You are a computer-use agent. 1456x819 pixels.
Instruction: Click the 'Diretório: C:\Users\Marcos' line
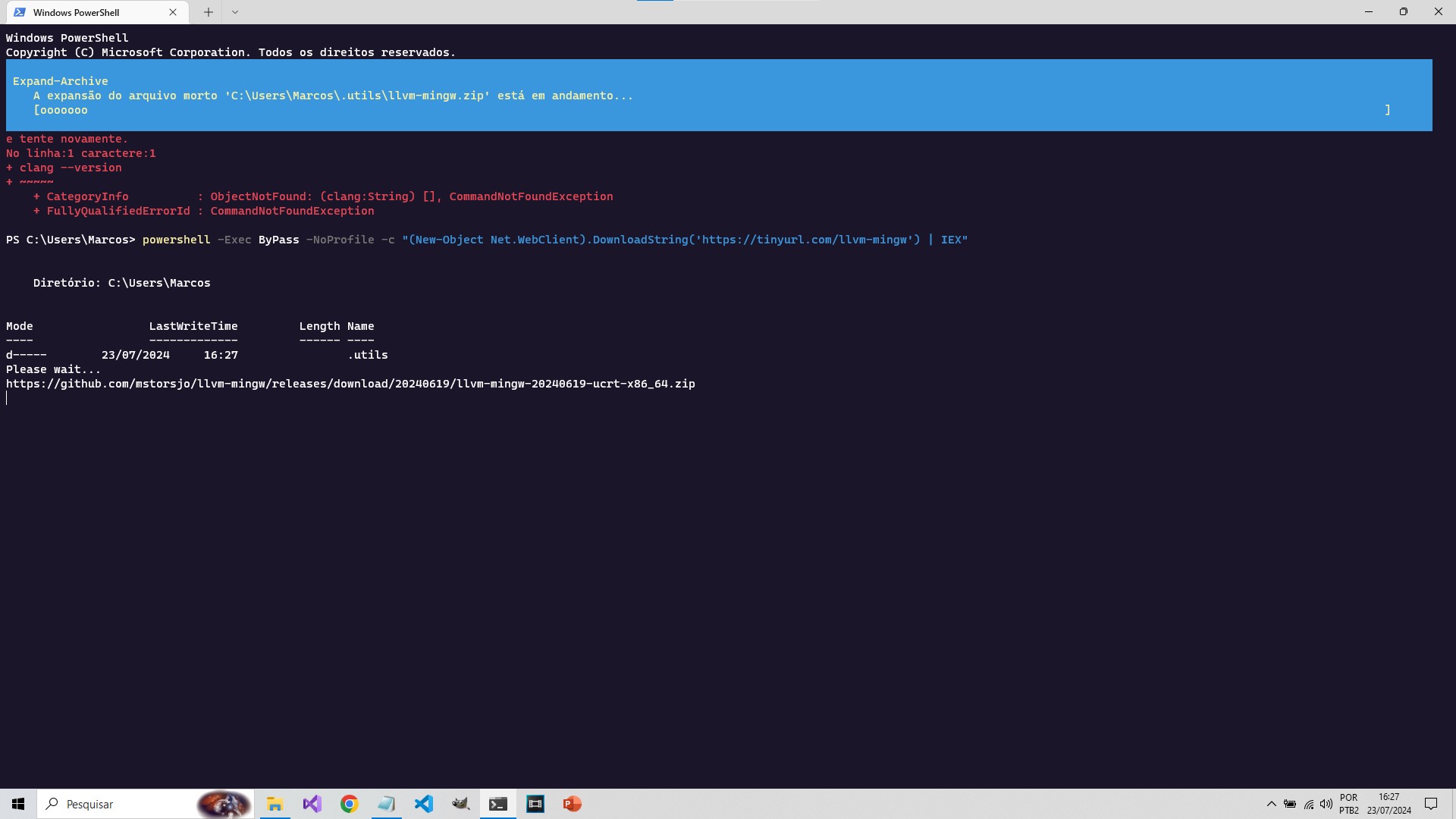122,283
